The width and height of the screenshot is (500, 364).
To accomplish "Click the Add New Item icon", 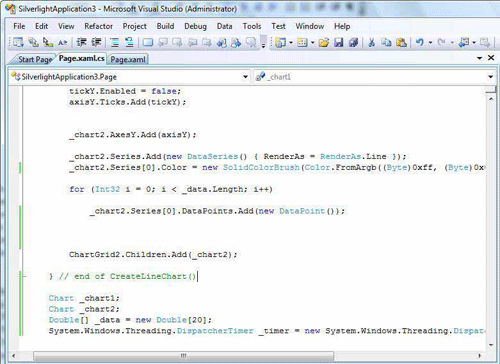I will [302, 43].
